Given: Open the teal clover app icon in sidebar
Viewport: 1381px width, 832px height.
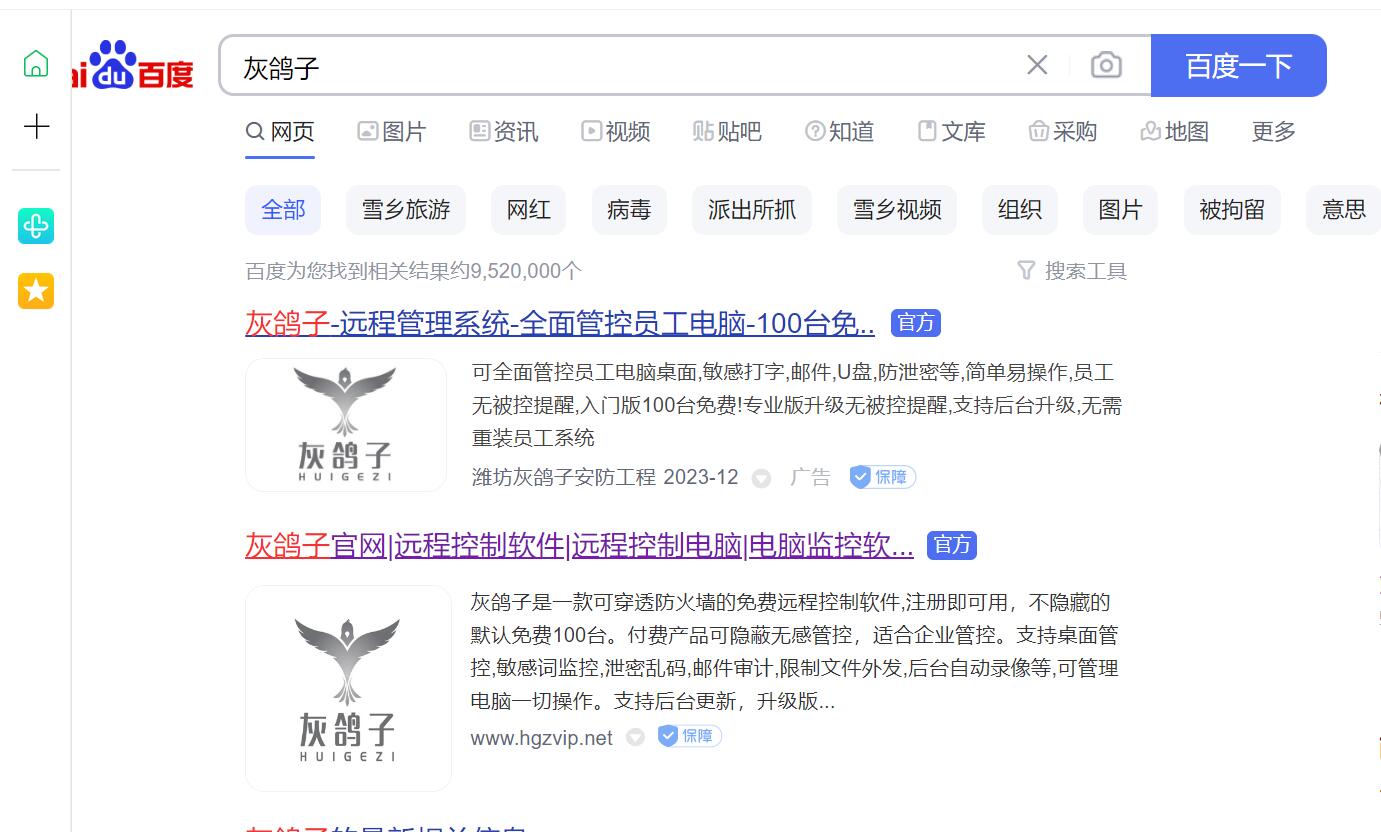Looking at the screenshot, I should [36, 227].
